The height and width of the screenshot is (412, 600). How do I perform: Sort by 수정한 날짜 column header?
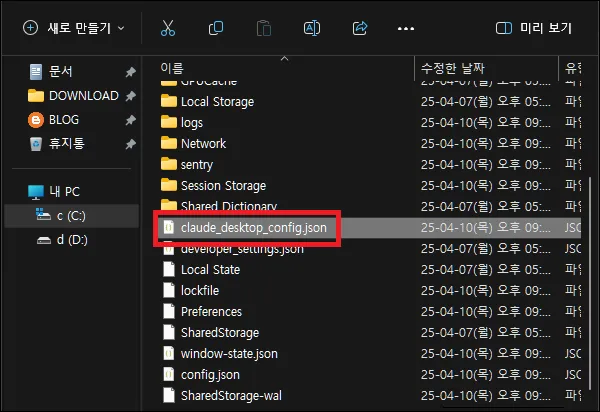click(x=453, y=68)
